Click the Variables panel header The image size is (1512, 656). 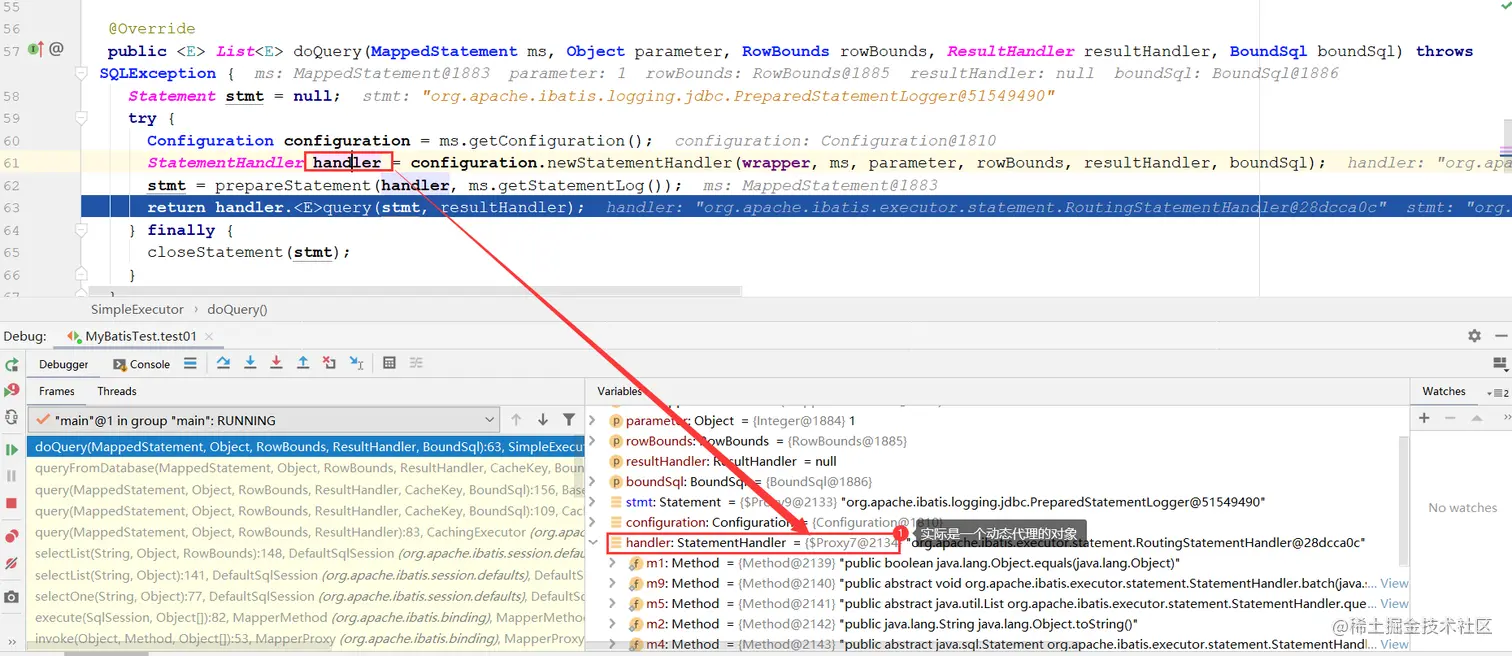(x=619, y=391)
